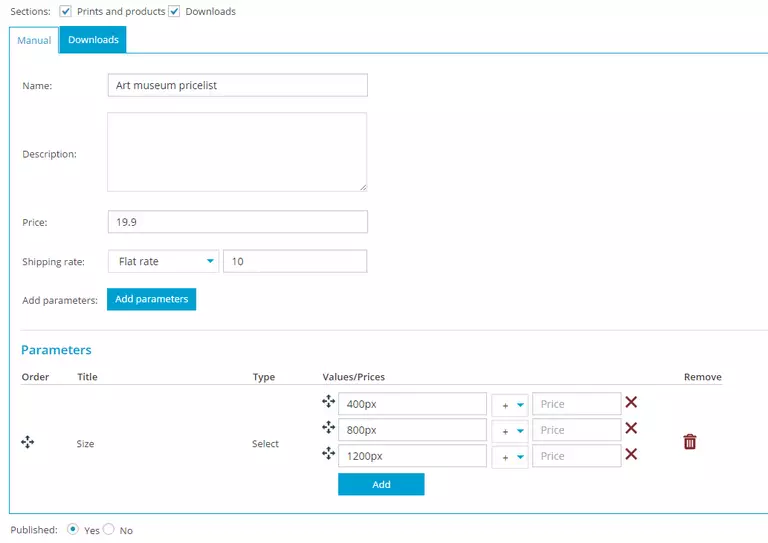Uncheck the Downloads section checkbox
This screenshot has width=768, height=543.
pos(174,11)
